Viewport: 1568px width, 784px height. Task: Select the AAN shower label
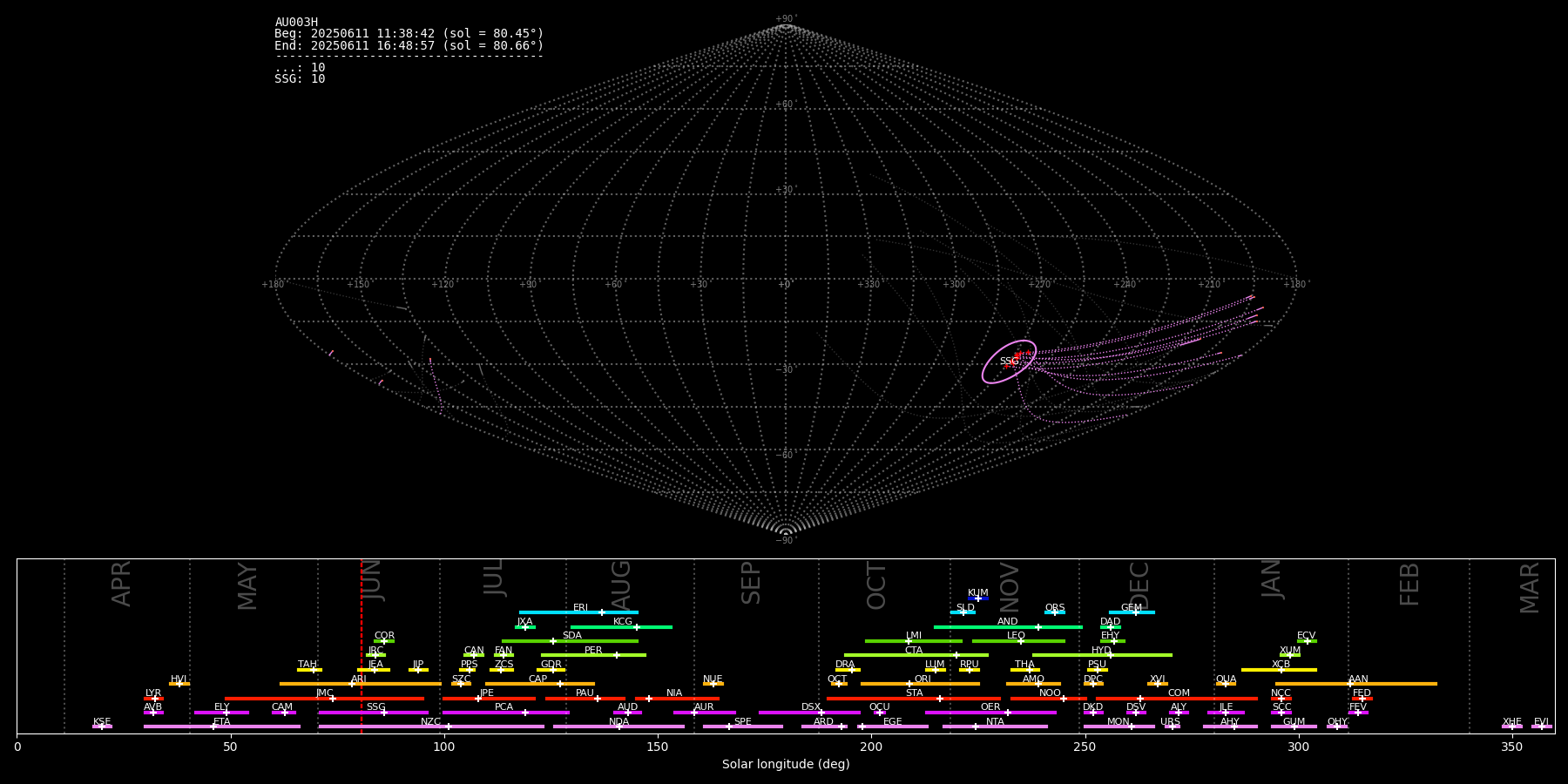pyautogui.click(x=1358, y=679)
